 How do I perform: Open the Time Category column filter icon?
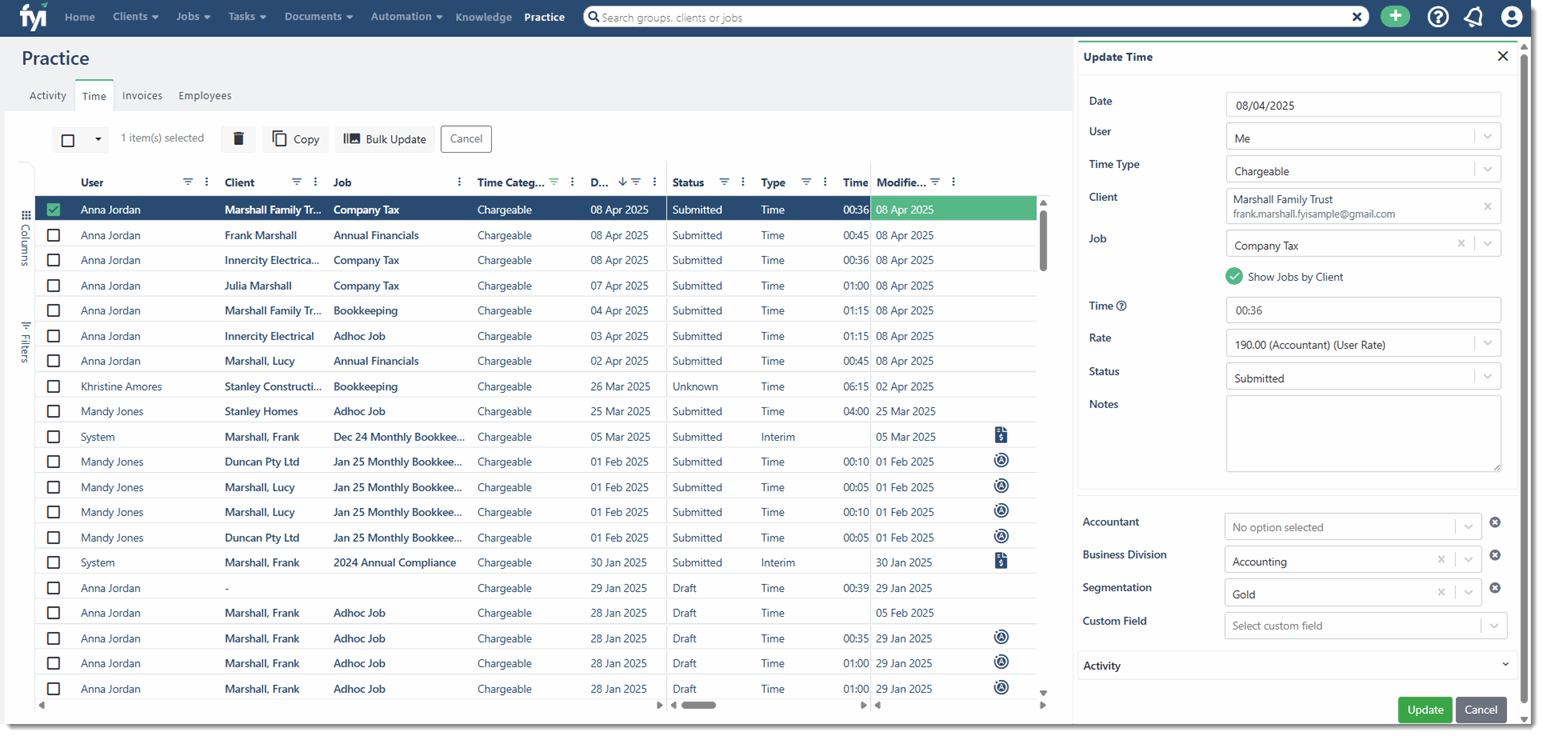point(554,182)
